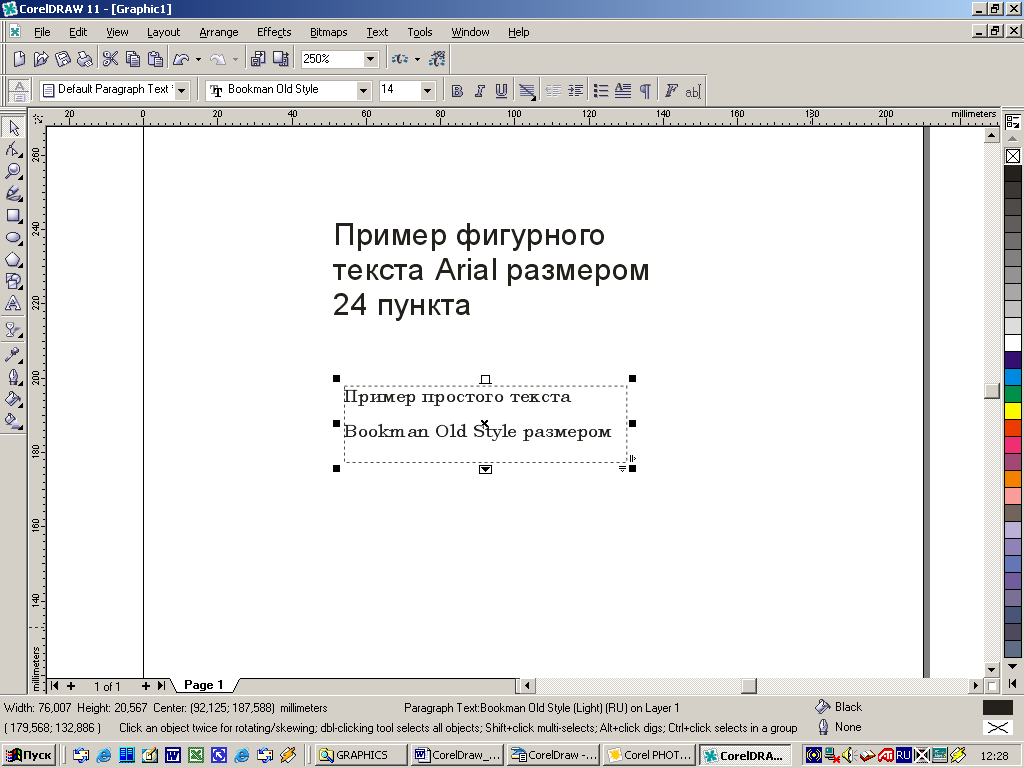Open the Bitmaps menu

[328, 32]
